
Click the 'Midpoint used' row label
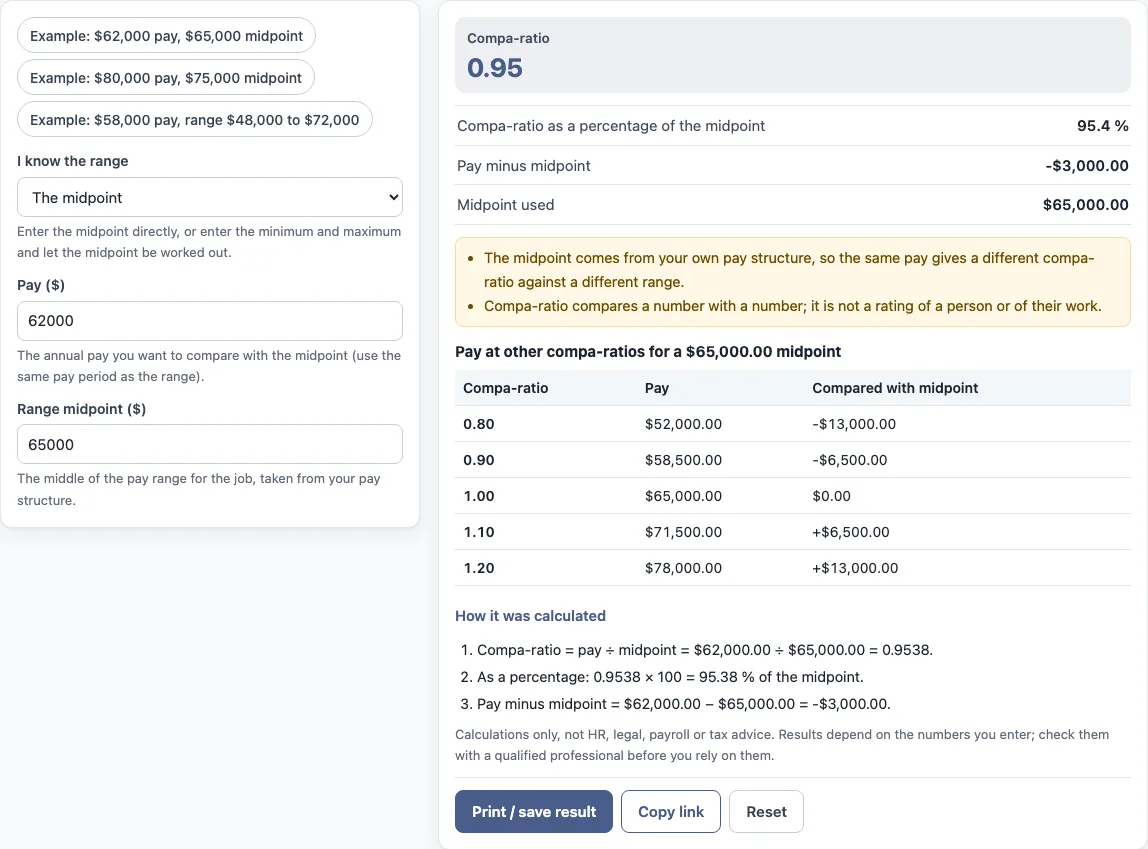click(x=505, y=205)
